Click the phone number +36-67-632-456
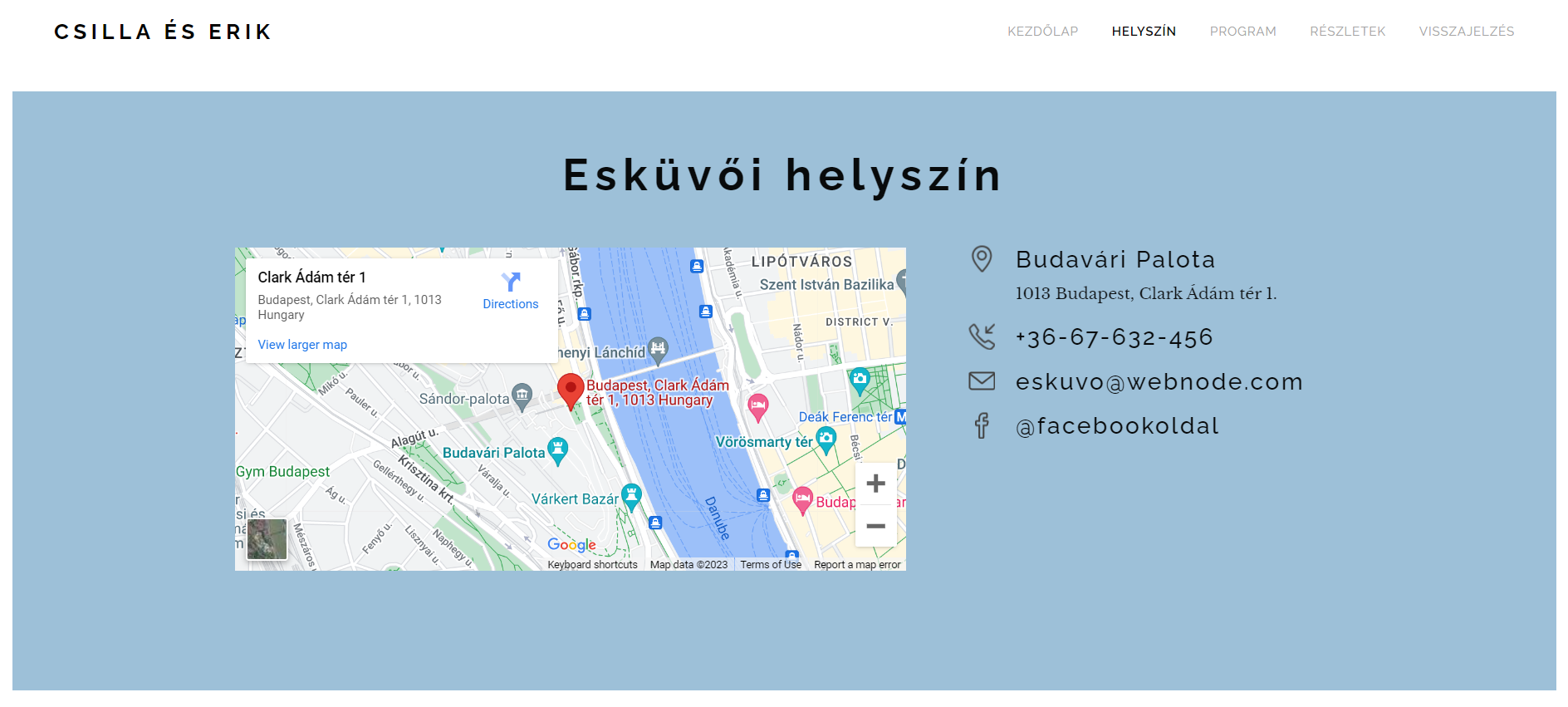Screen dimensions: 1568x707 [x=1114, y=337]
